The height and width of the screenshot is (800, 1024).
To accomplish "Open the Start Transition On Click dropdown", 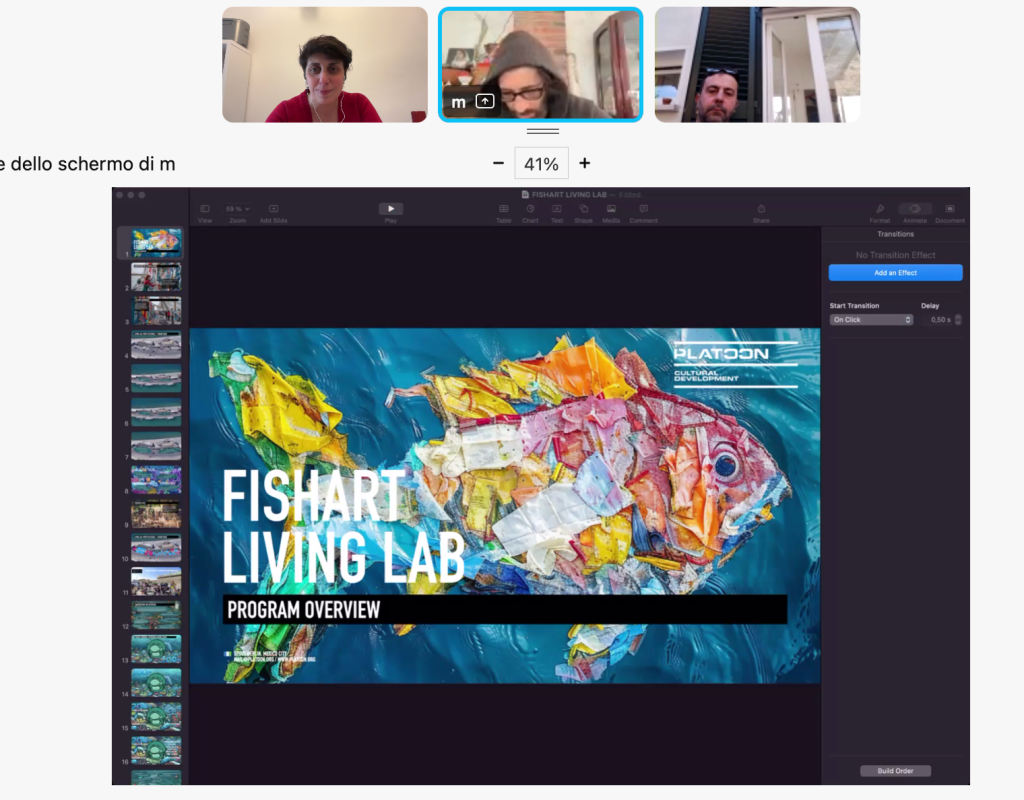I will pos(871,320).
